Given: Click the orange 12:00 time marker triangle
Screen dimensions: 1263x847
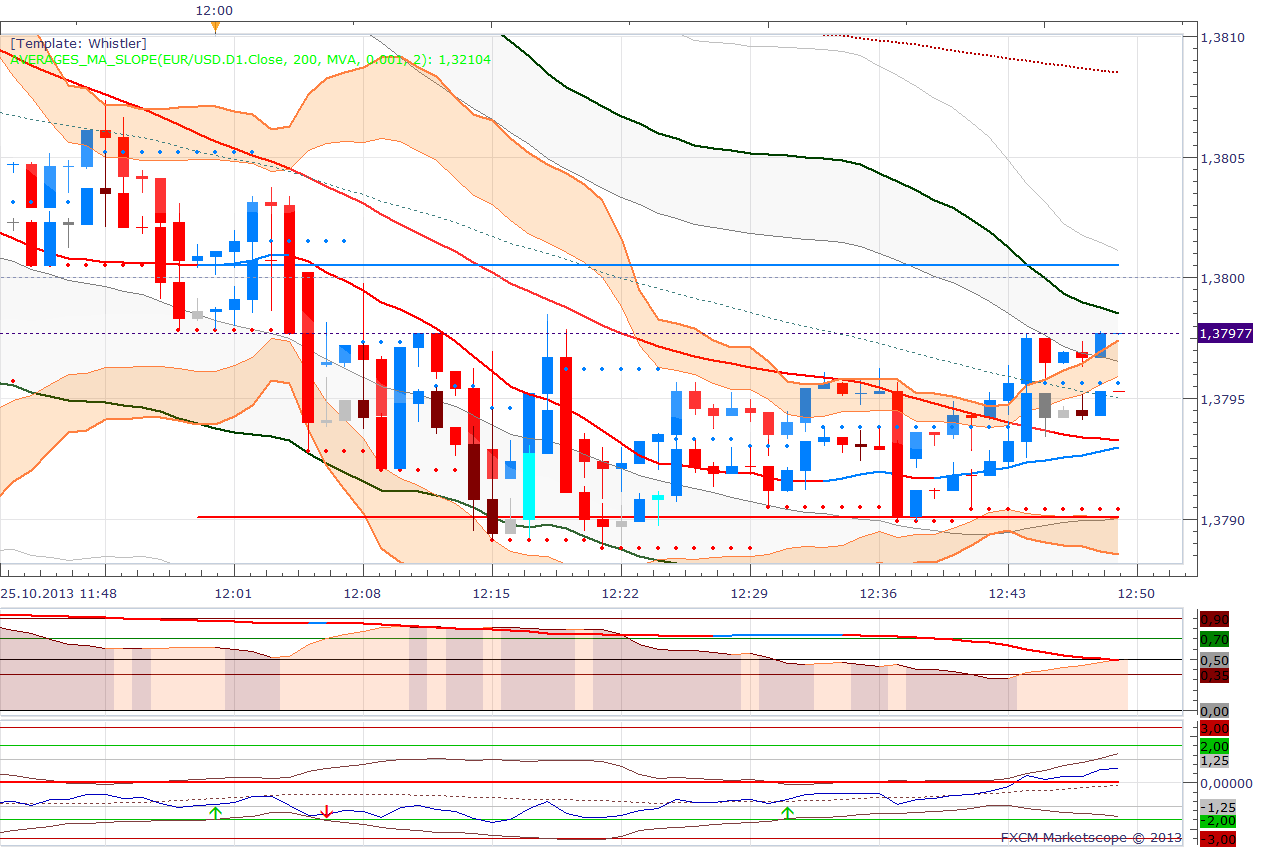Looking at the screenshot, I should point(214,27).
